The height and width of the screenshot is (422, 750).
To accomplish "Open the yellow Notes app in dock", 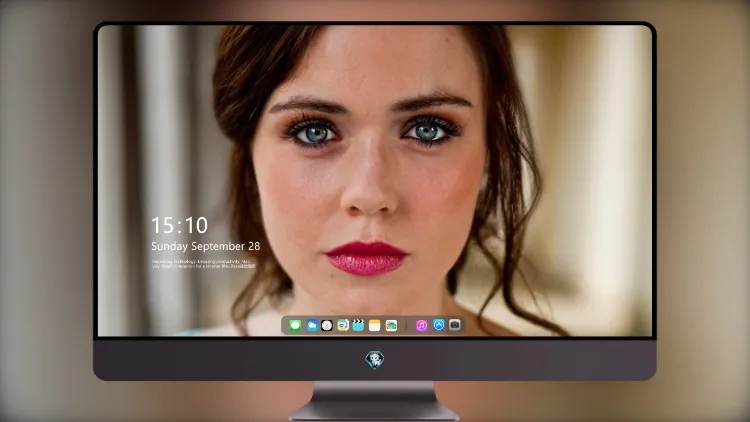I will (375, 325).
